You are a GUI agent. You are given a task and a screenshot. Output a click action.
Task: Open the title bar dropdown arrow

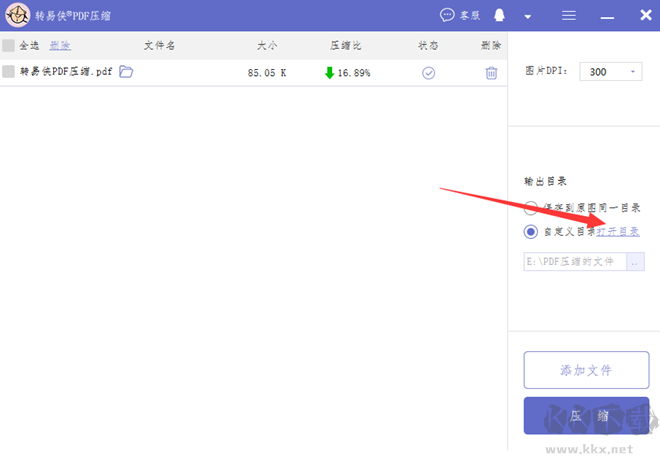coord(528,17)
